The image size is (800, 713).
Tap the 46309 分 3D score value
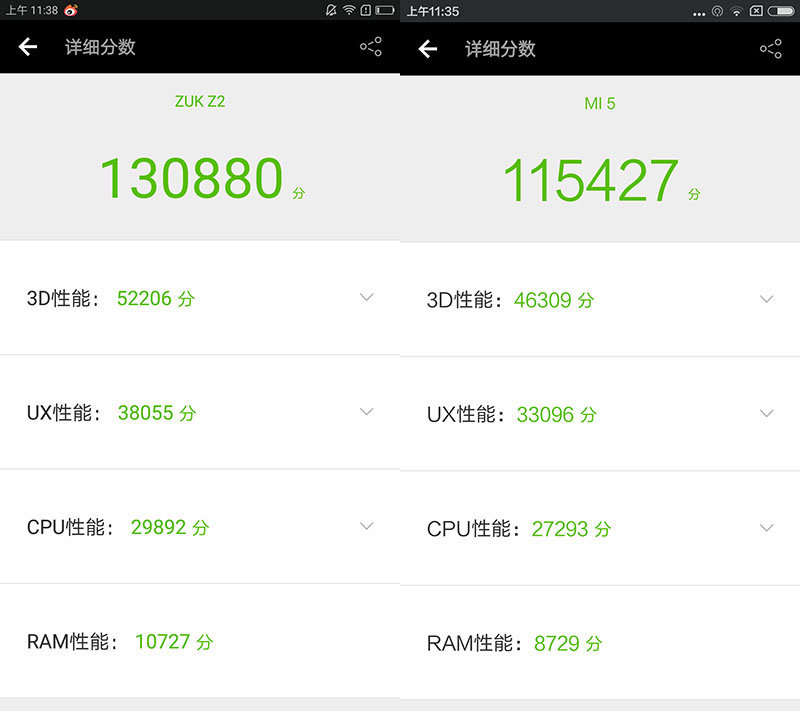554,300
